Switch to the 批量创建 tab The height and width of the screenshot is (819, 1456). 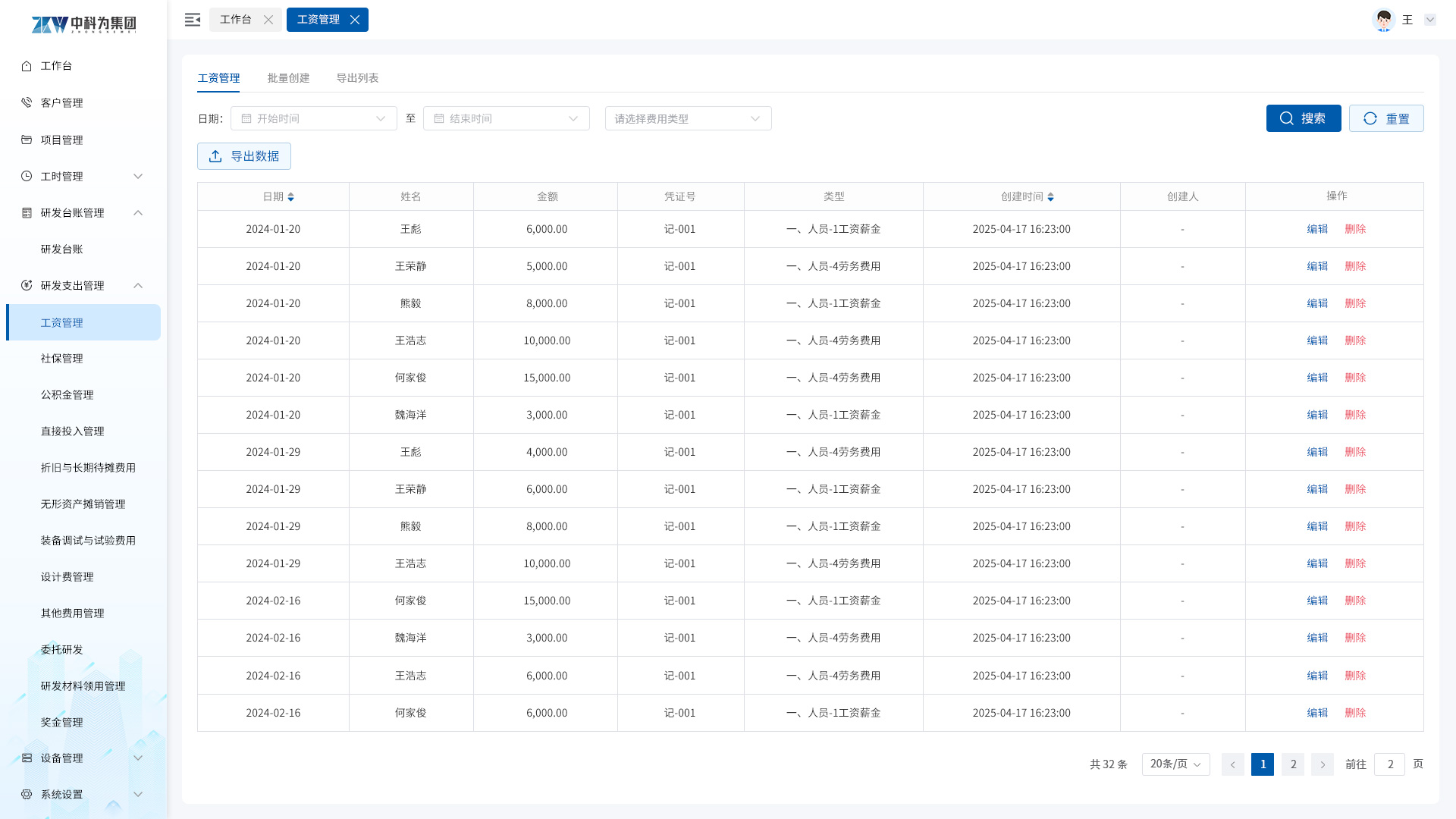click(x=288, y=78)
